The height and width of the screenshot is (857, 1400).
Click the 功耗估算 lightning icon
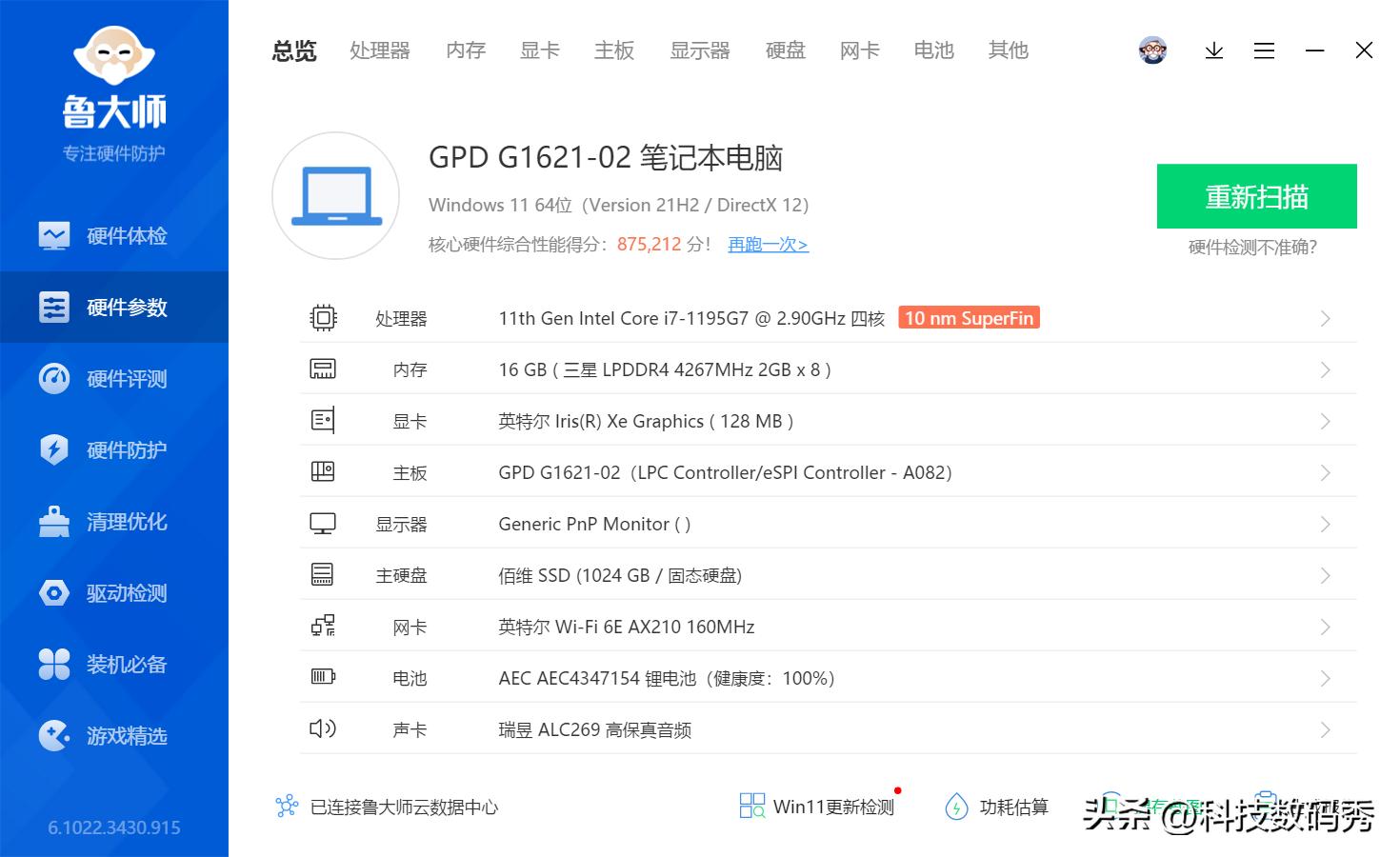pyautogui.click(x=957, y=807)
